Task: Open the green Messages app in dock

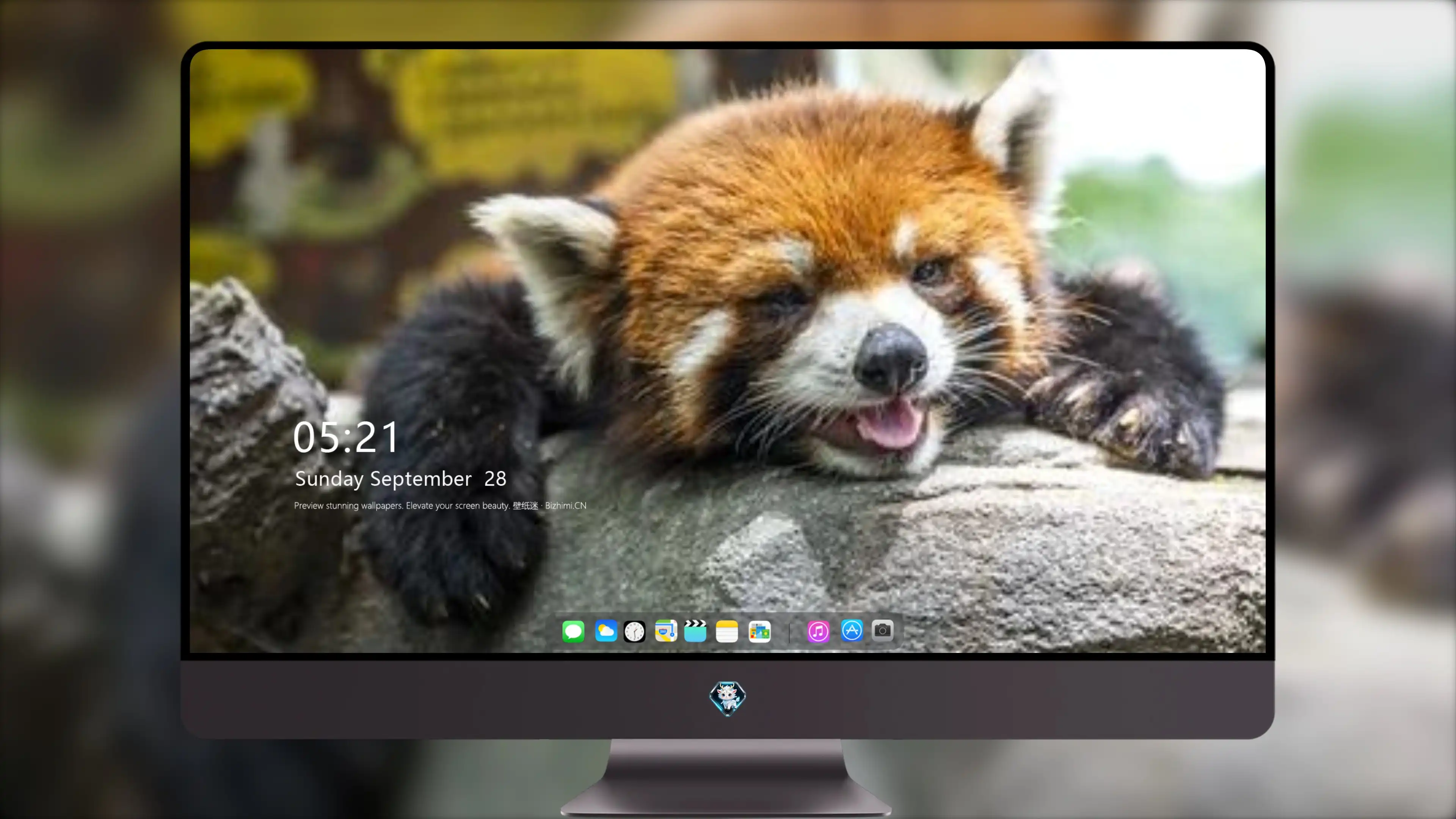Action: 573,631
